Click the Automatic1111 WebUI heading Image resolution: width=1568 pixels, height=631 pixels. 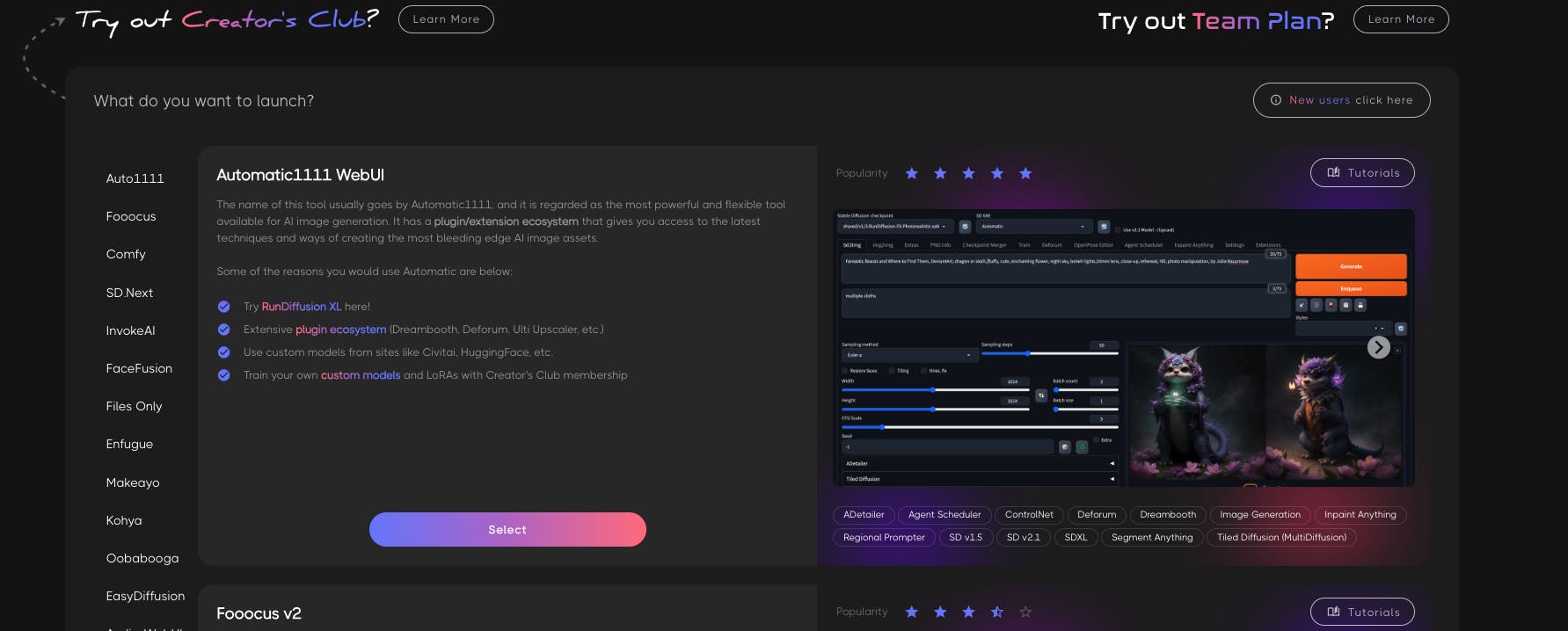(300, 175)
